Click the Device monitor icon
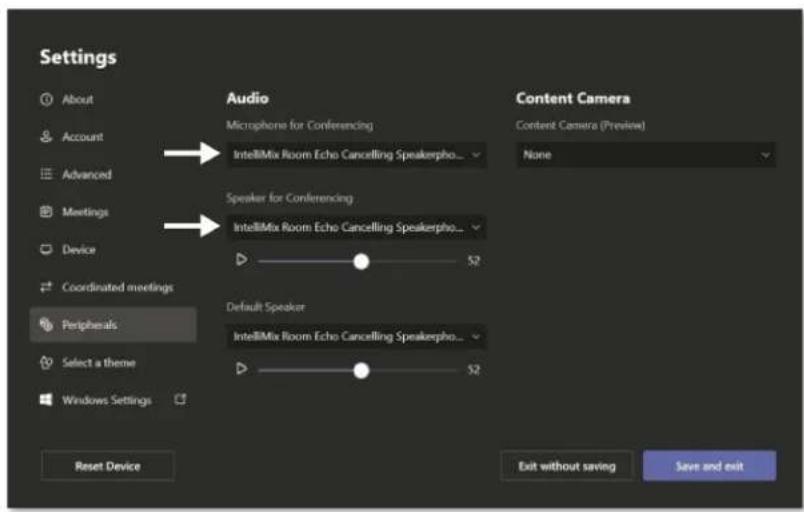The image size is (804, 512). [46, 250]
